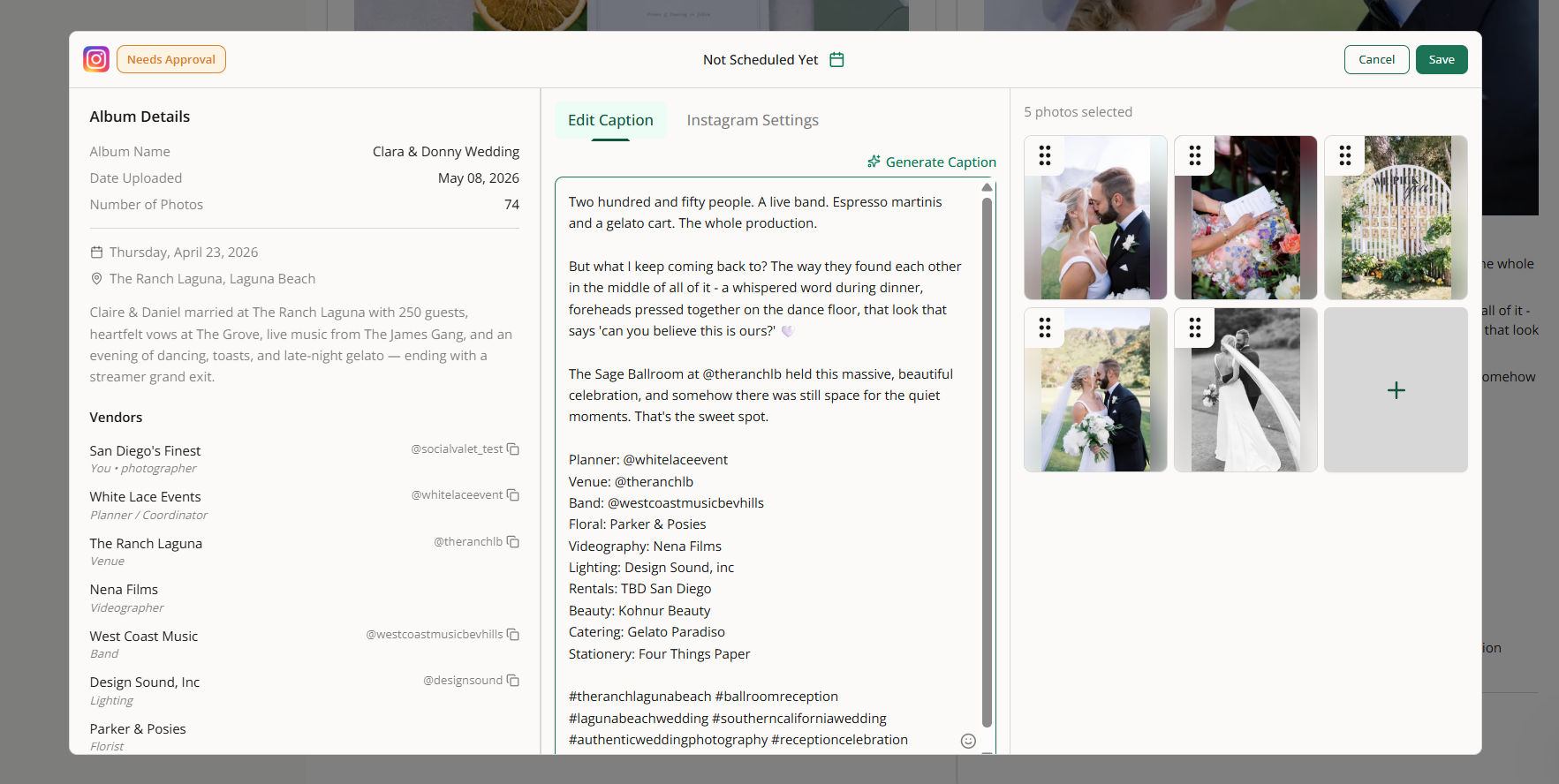Open the schedule calendar icon
1559x784 pixels.
coord(836,59)
